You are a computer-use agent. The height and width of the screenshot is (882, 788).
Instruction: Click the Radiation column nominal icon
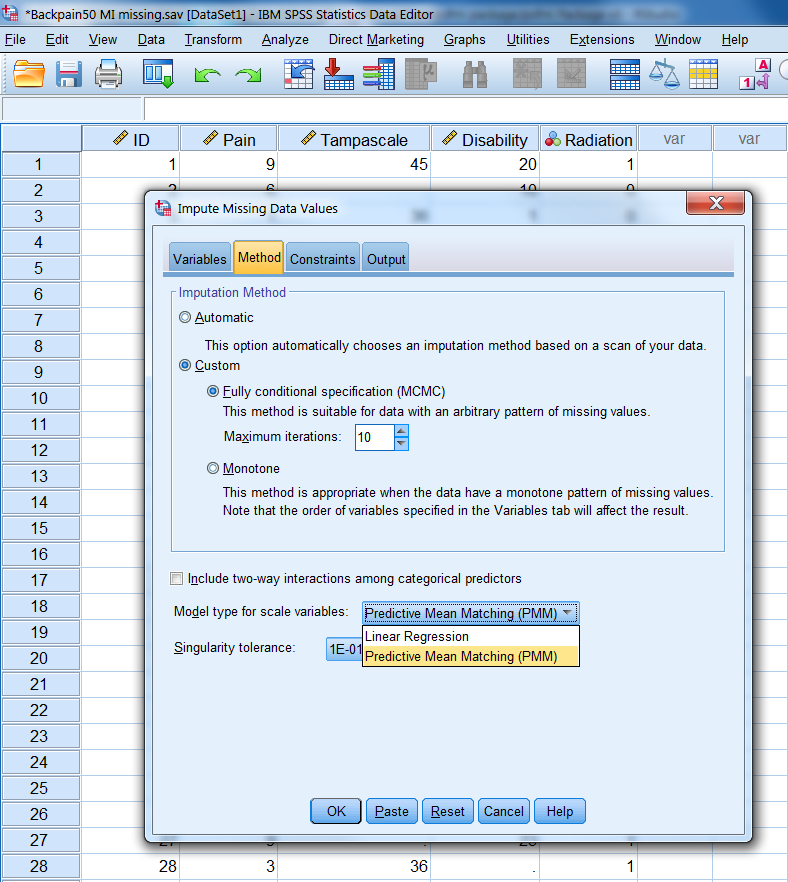pyautogui.click(x=553, y=139)
